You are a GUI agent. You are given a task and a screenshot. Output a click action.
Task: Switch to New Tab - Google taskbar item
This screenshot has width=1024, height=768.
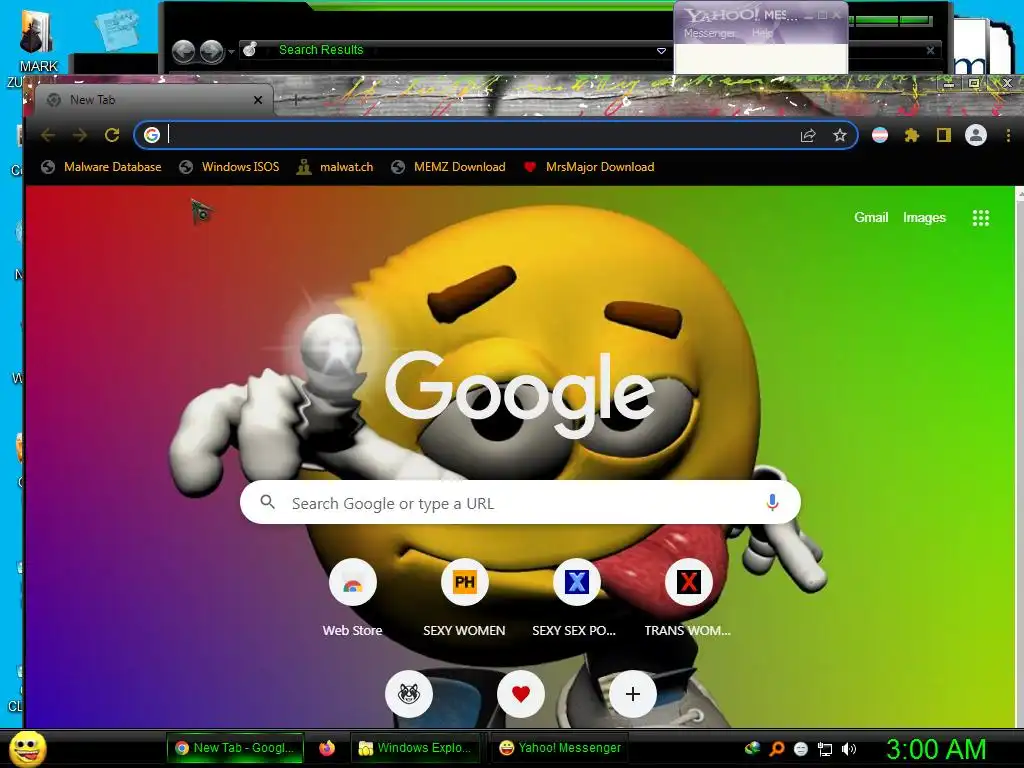[235, 748]
